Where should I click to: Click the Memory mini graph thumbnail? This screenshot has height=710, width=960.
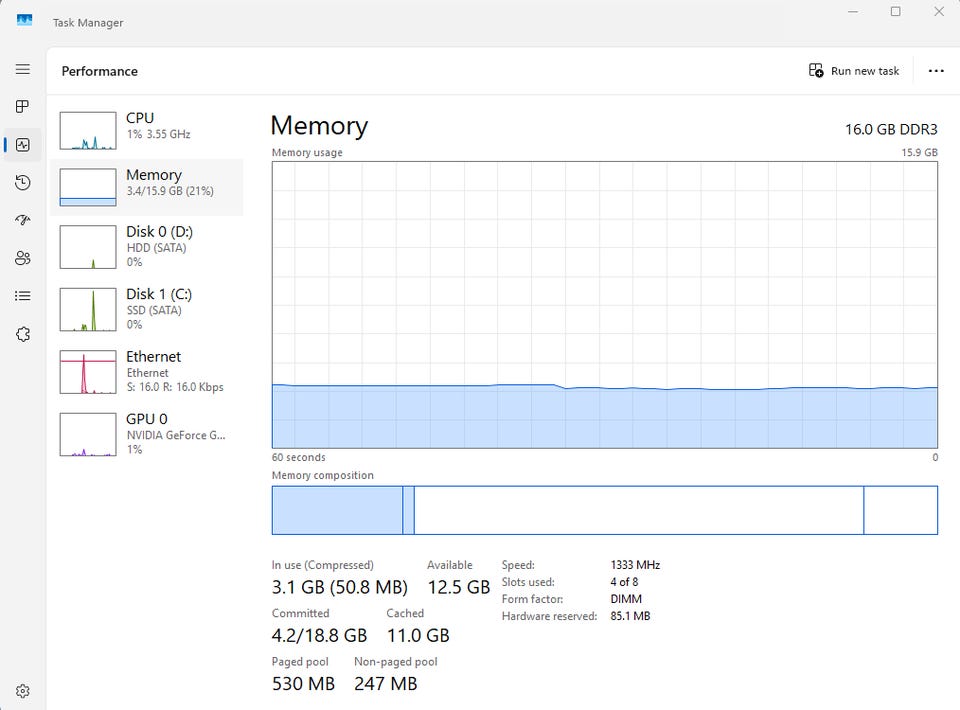point(88,187)
